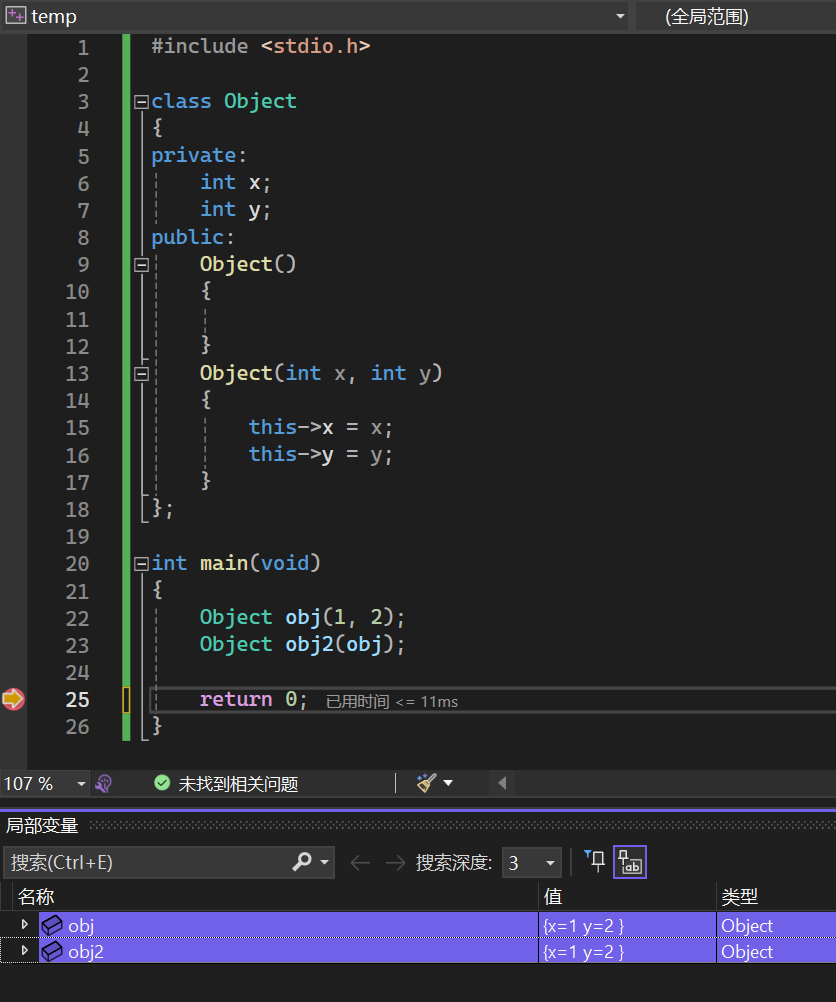
Task: Click the 局部变量 panel title tab
Action: pyautogui.click(x=42, y=825)
